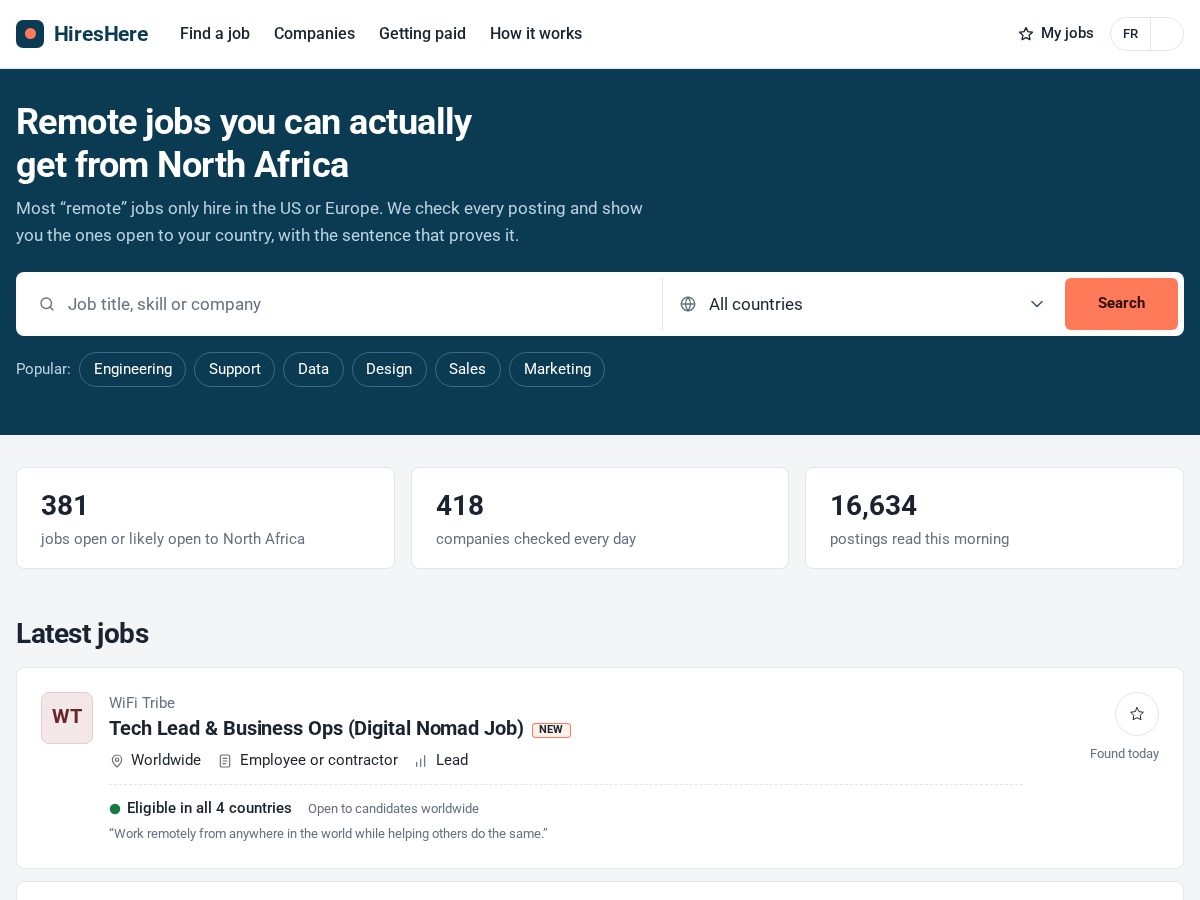Filter by popular Design tag
The width and height of the screenshot is (1200, 900).
[389, 369]
